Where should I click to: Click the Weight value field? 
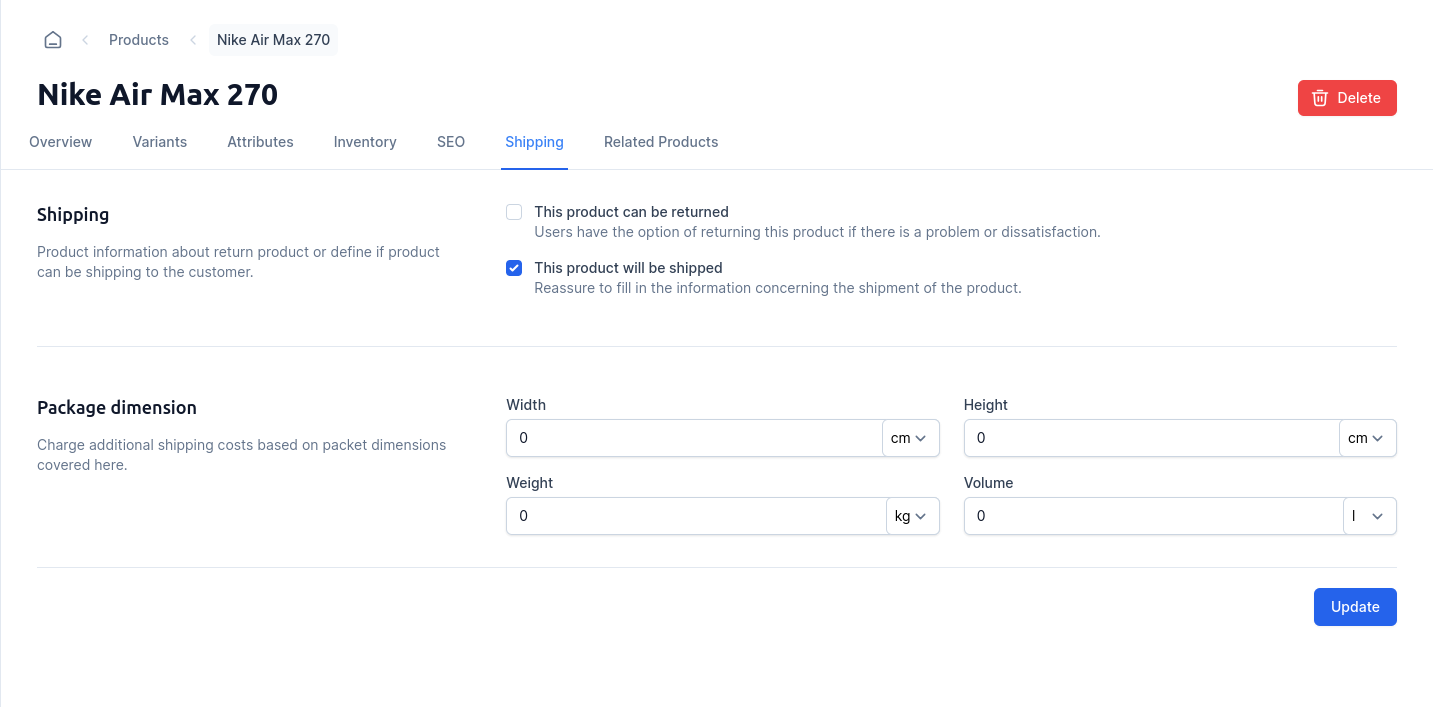[x=696, y=516]
